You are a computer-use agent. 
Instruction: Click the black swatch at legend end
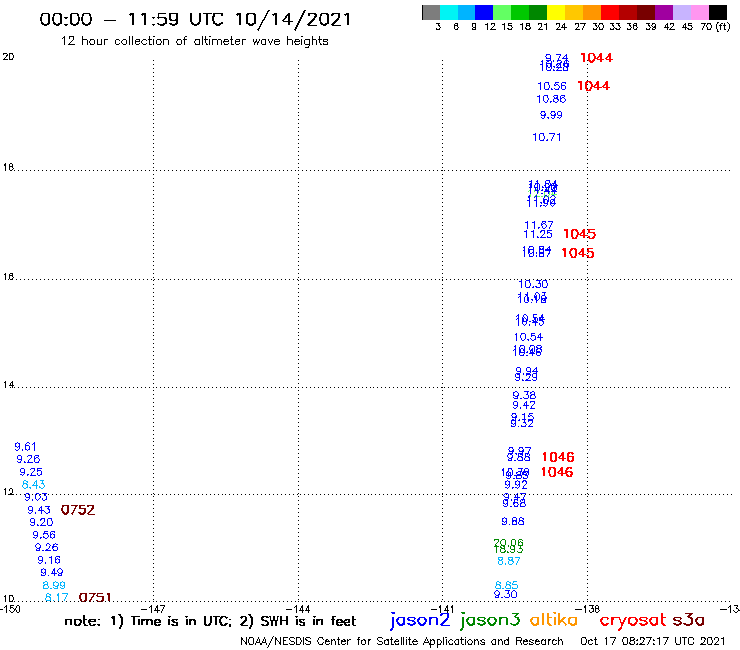coord(717,12)
